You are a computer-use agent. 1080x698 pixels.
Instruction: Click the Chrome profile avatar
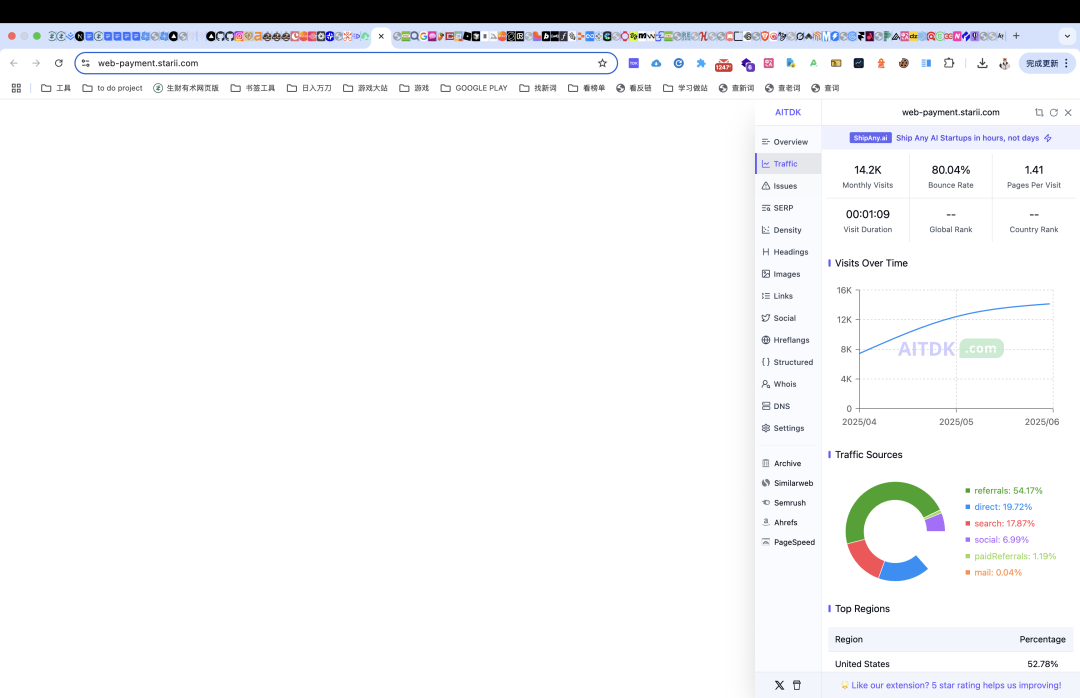click(1004, 63)
